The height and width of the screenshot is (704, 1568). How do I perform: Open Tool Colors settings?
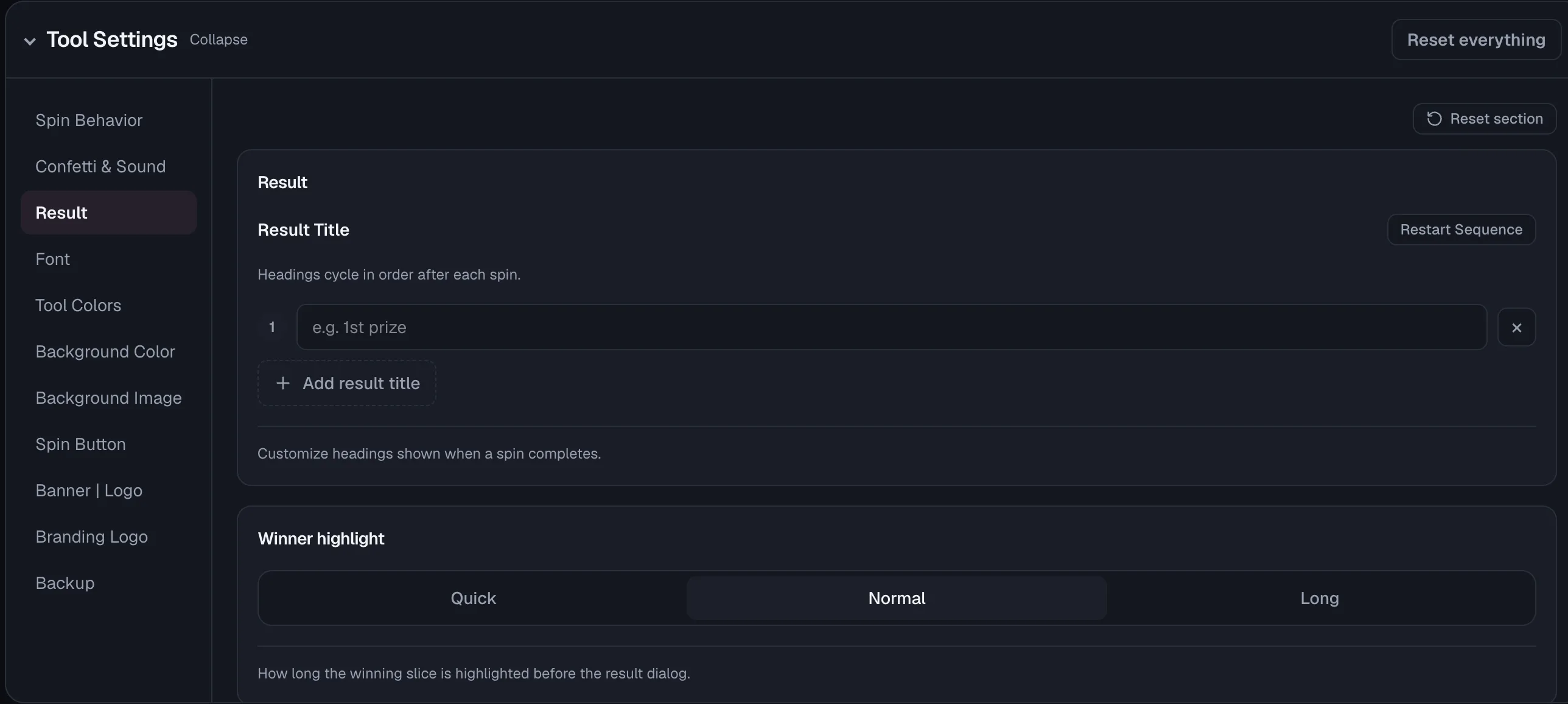[108, 305]
